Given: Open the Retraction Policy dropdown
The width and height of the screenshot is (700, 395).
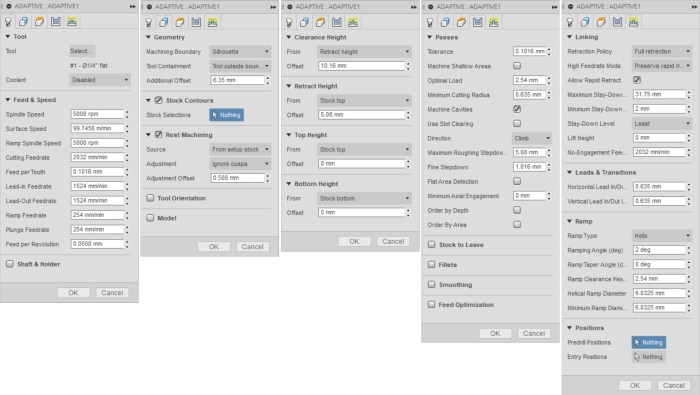Looking at the screenshot, I should point(662,51).
